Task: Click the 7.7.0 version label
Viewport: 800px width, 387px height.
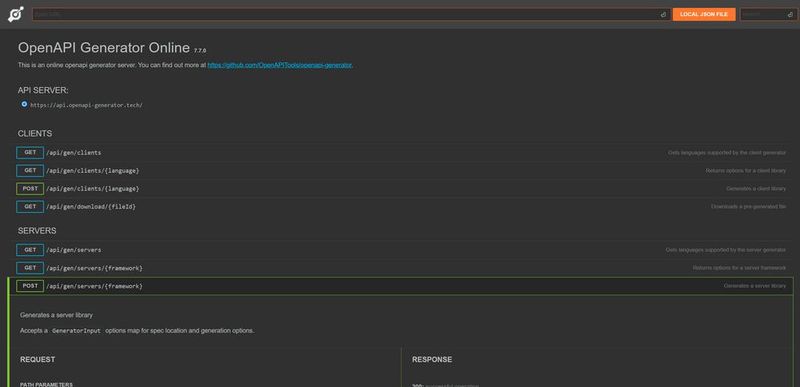Action: click(x=200, y=50)
